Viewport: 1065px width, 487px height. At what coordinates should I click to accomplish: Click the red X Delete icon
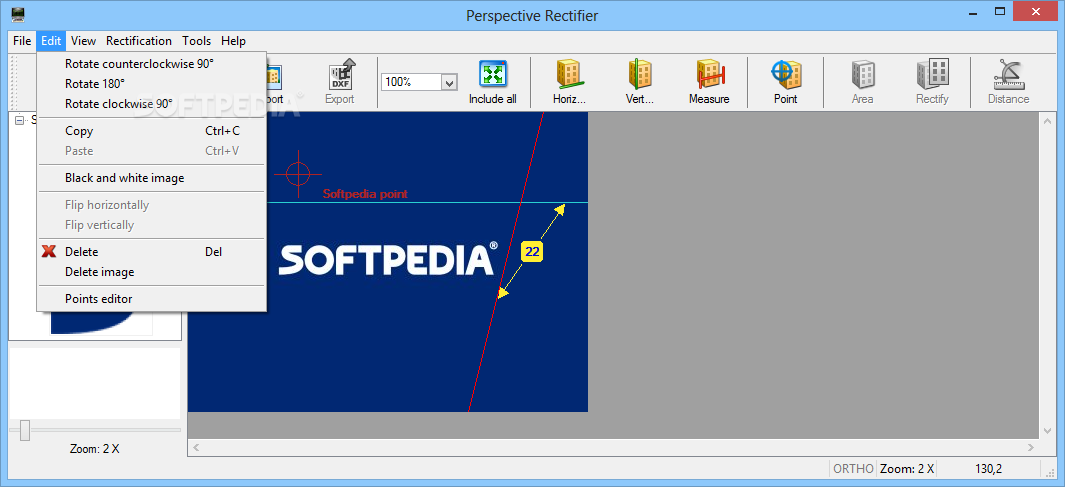pyautogui.click(x=48, y=251)
